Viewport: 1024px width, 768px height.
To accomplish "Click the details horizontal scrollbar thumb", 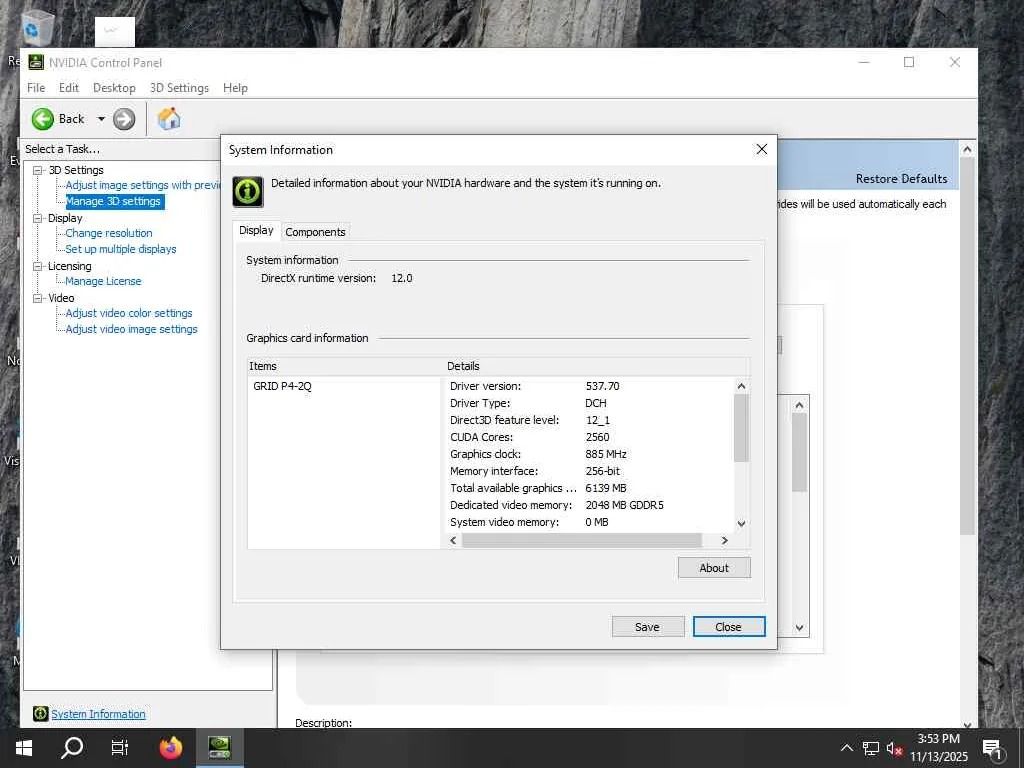I will click(x=582, y=540).
